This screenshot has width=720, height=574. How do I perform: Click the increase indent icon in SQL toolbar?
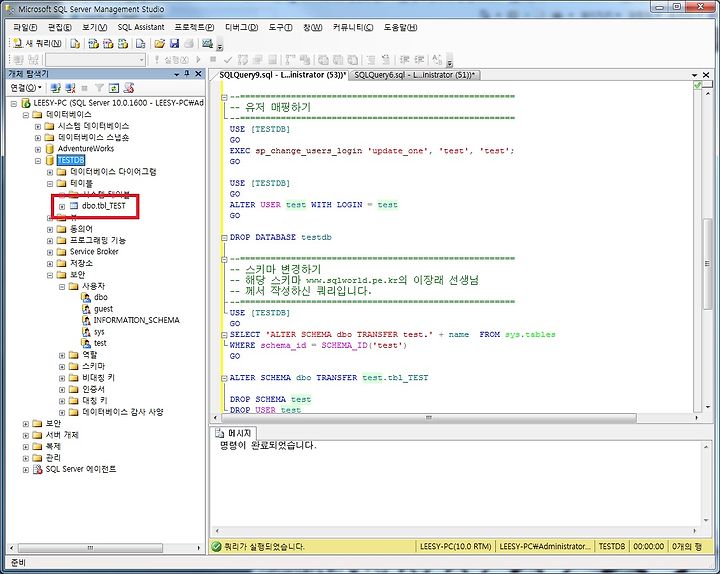(x=419, y=60)
